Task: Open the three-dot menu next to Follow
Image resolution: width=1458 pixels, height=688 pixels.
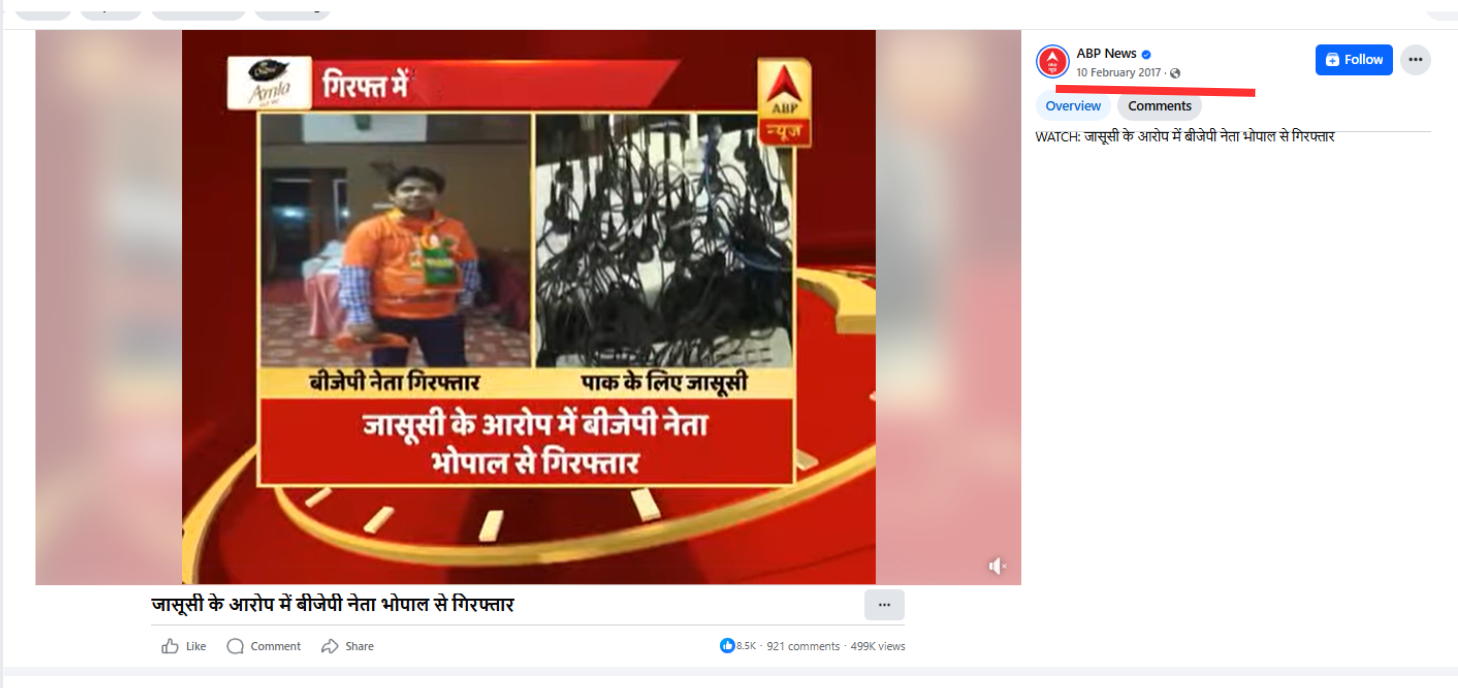Action: click(1415, 60)
